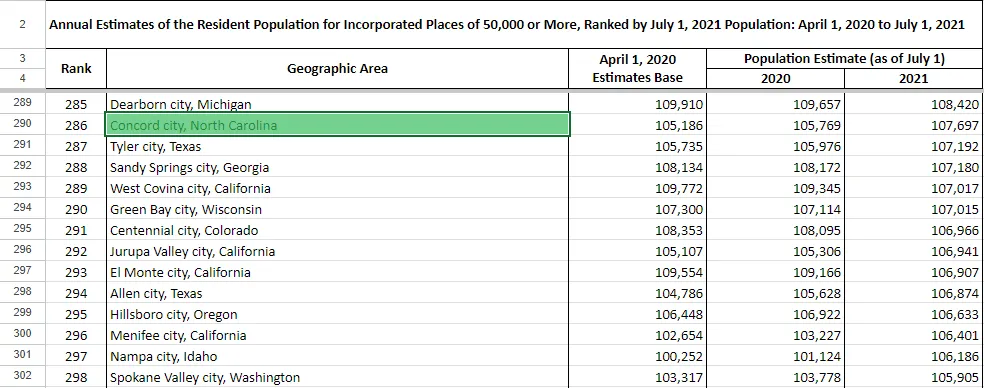Click 2021 estimate value 107,017
Screen dimensions: 984x388
point(914,188)
